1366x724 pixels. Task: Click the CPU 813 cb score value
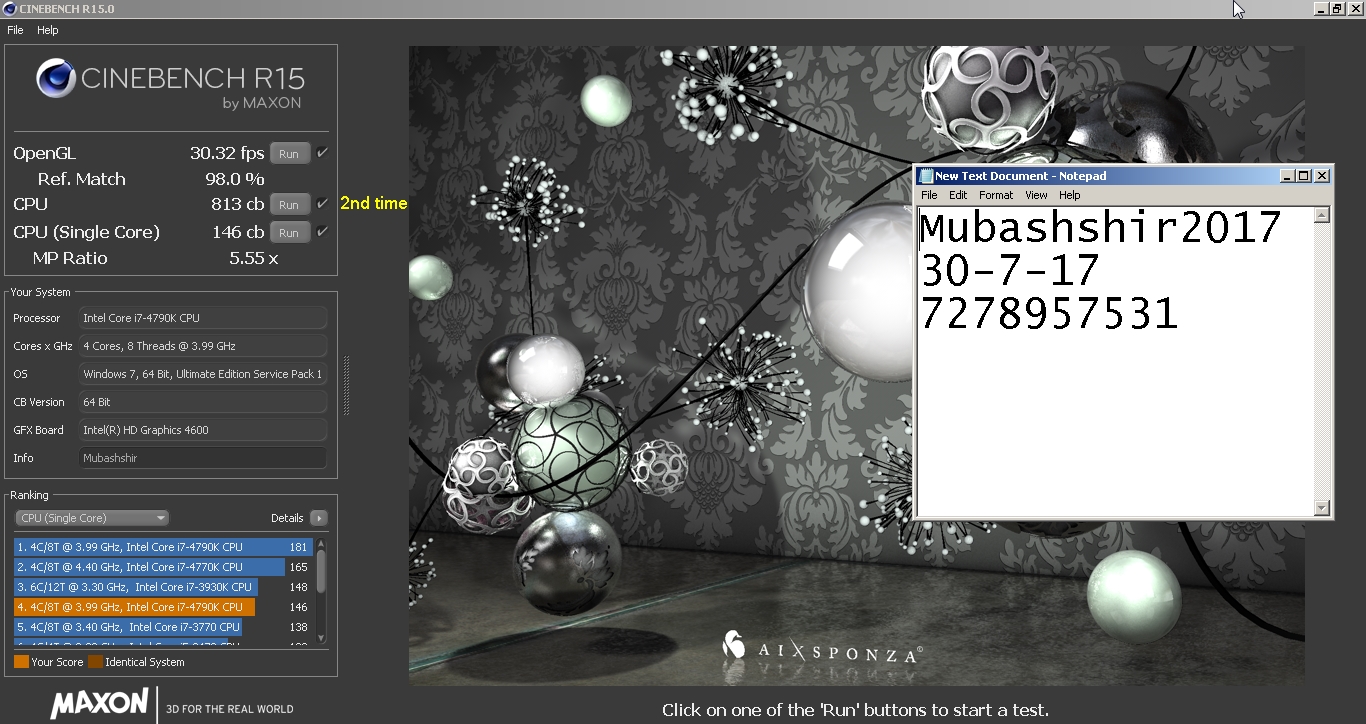click(238, 204)
